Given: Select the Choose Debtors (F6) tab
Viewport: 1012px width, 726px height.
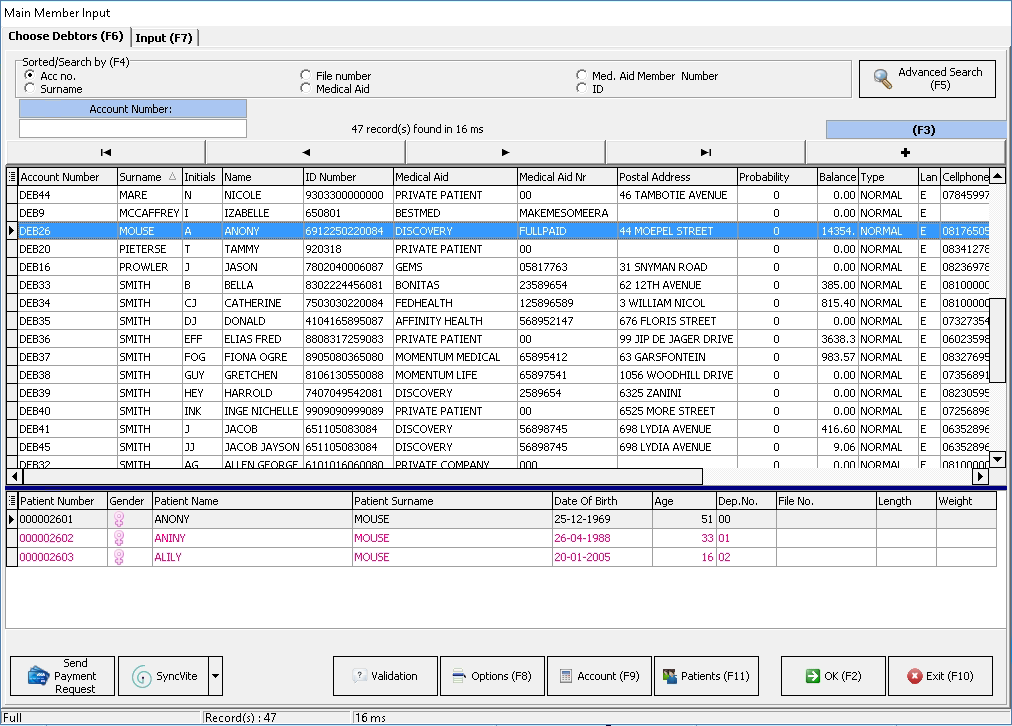Looking at the screenshot, I should [66, 37].
